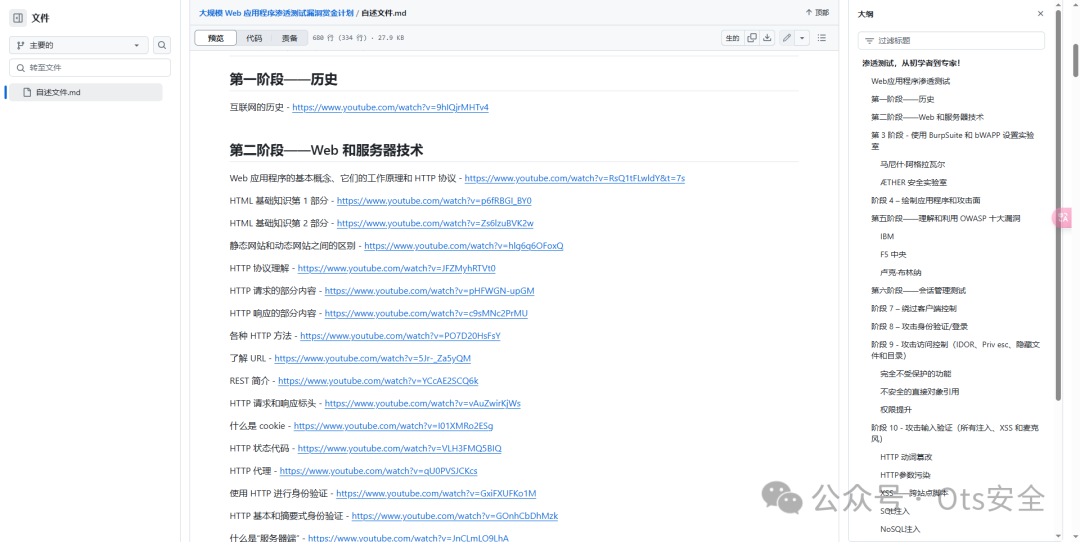Open the repository breadcrumb link 大规模 Web 应用程序渗透测试漏洞赏金计划
The image size is (1080, 542).
[x=276, y=12]
